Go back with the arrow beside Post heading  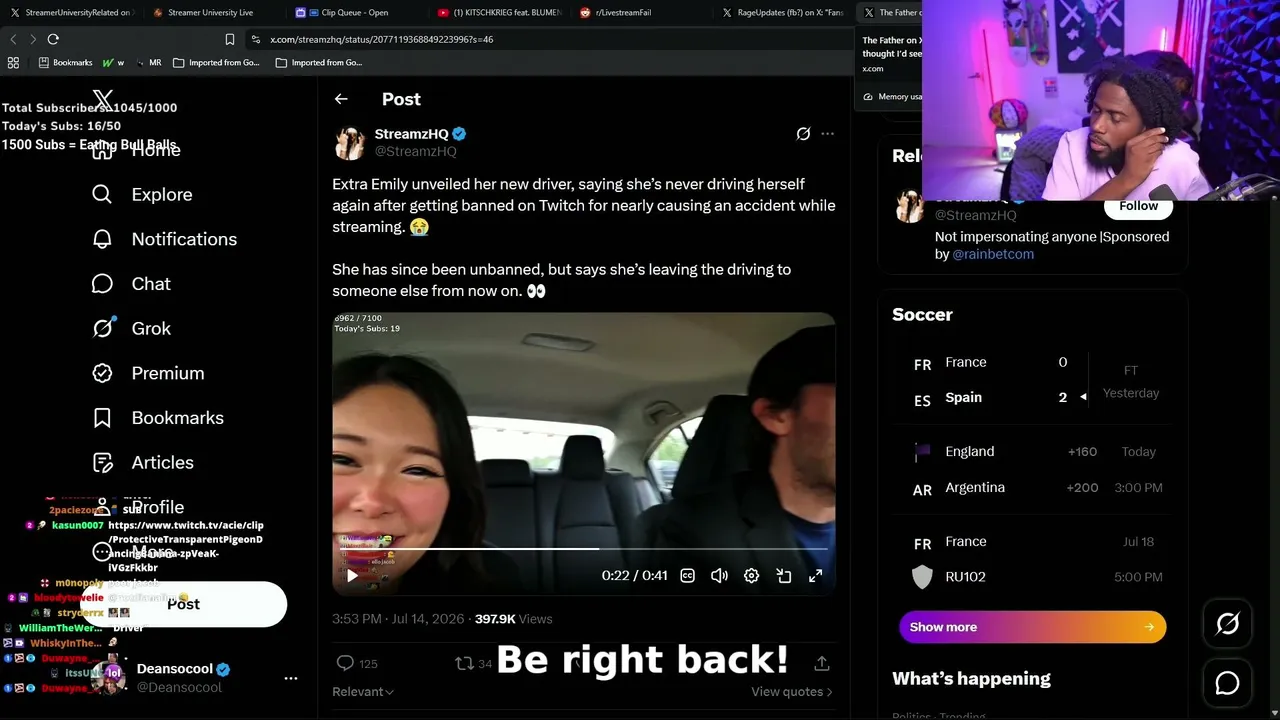pos(341,99)
